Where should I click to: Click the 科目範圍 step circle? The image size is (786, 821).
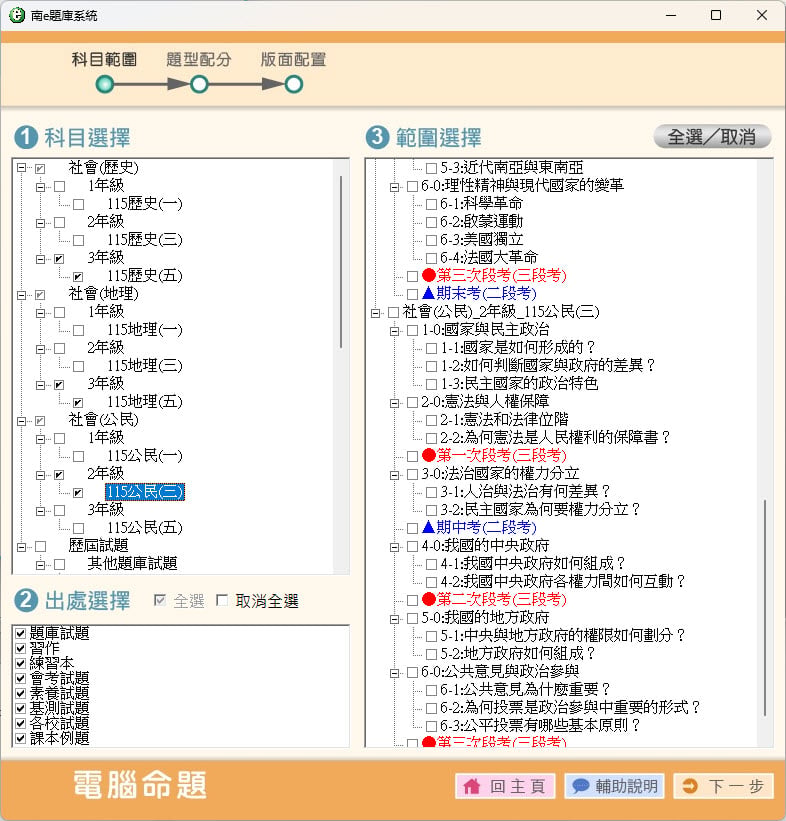[x=105, y=84]
